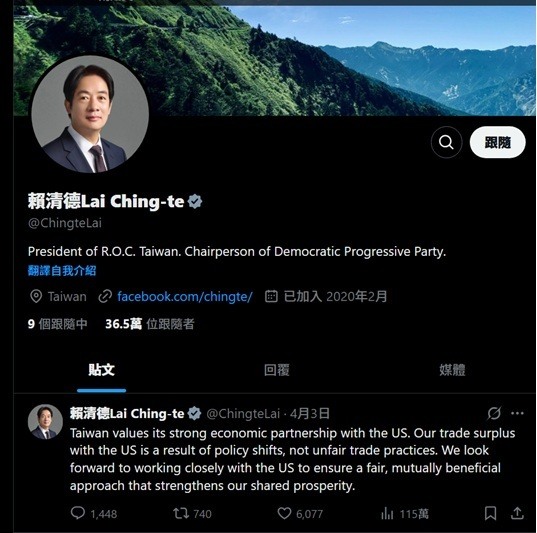Switch to the 媒體 tab
Image resolution: width=537 pixels, height=533 pixels.
click(x=452, y=370)
